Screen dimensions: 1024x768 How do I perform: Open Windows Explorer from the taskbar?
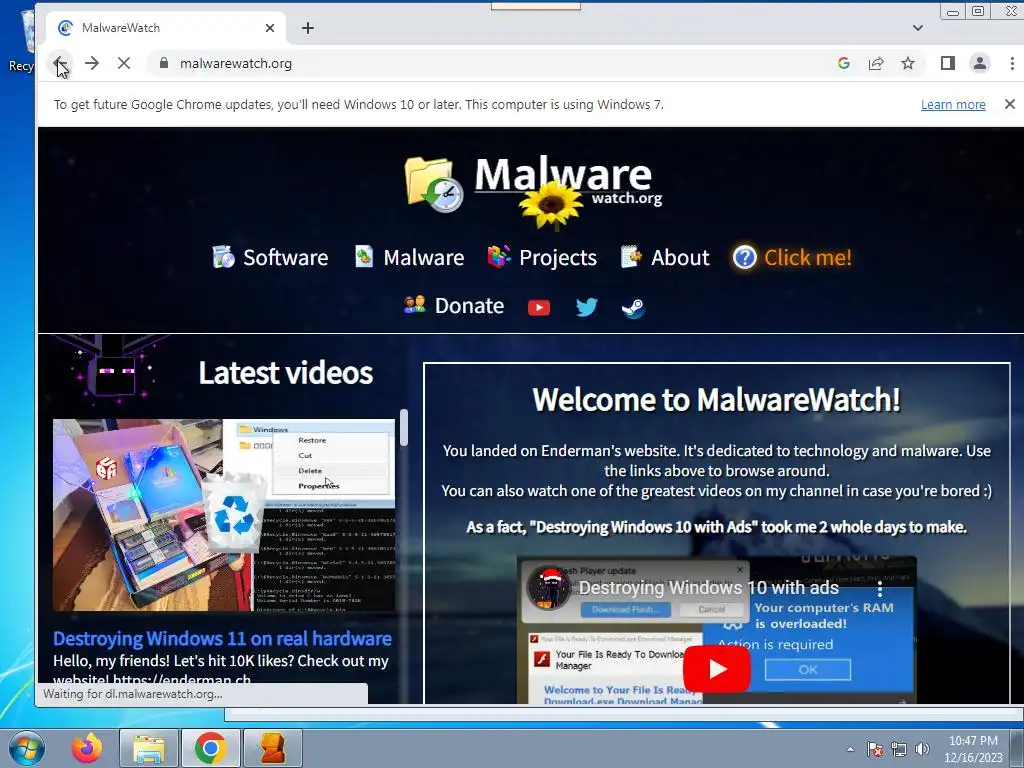click(x=149, y=748)
